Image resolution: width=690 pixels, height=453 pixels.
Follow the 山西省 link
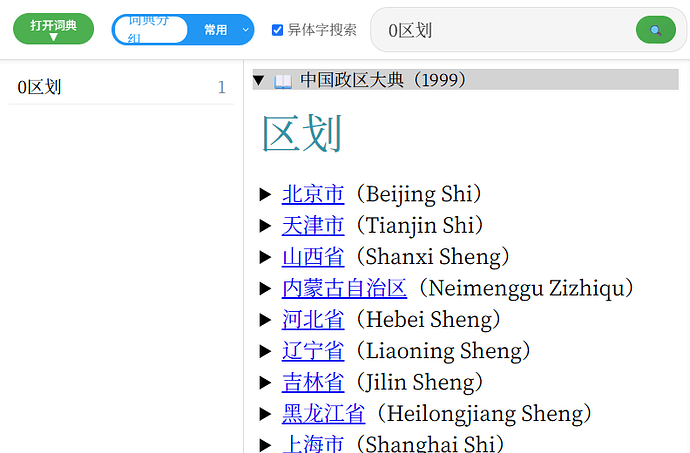313,257
